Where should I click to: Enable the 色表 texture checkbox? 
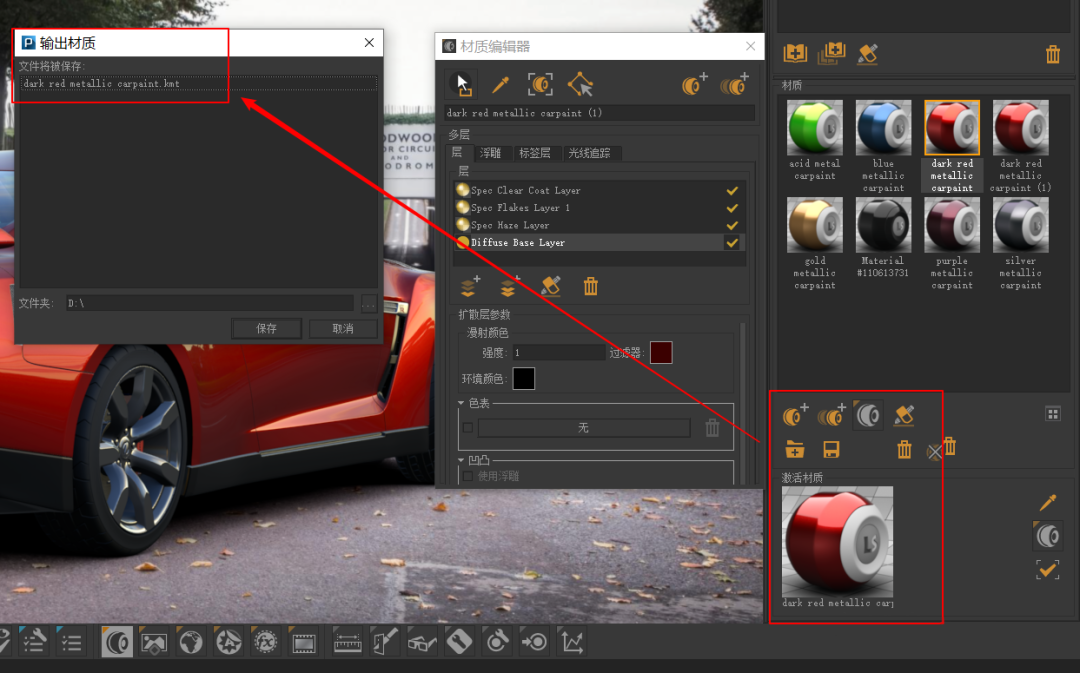468,428
